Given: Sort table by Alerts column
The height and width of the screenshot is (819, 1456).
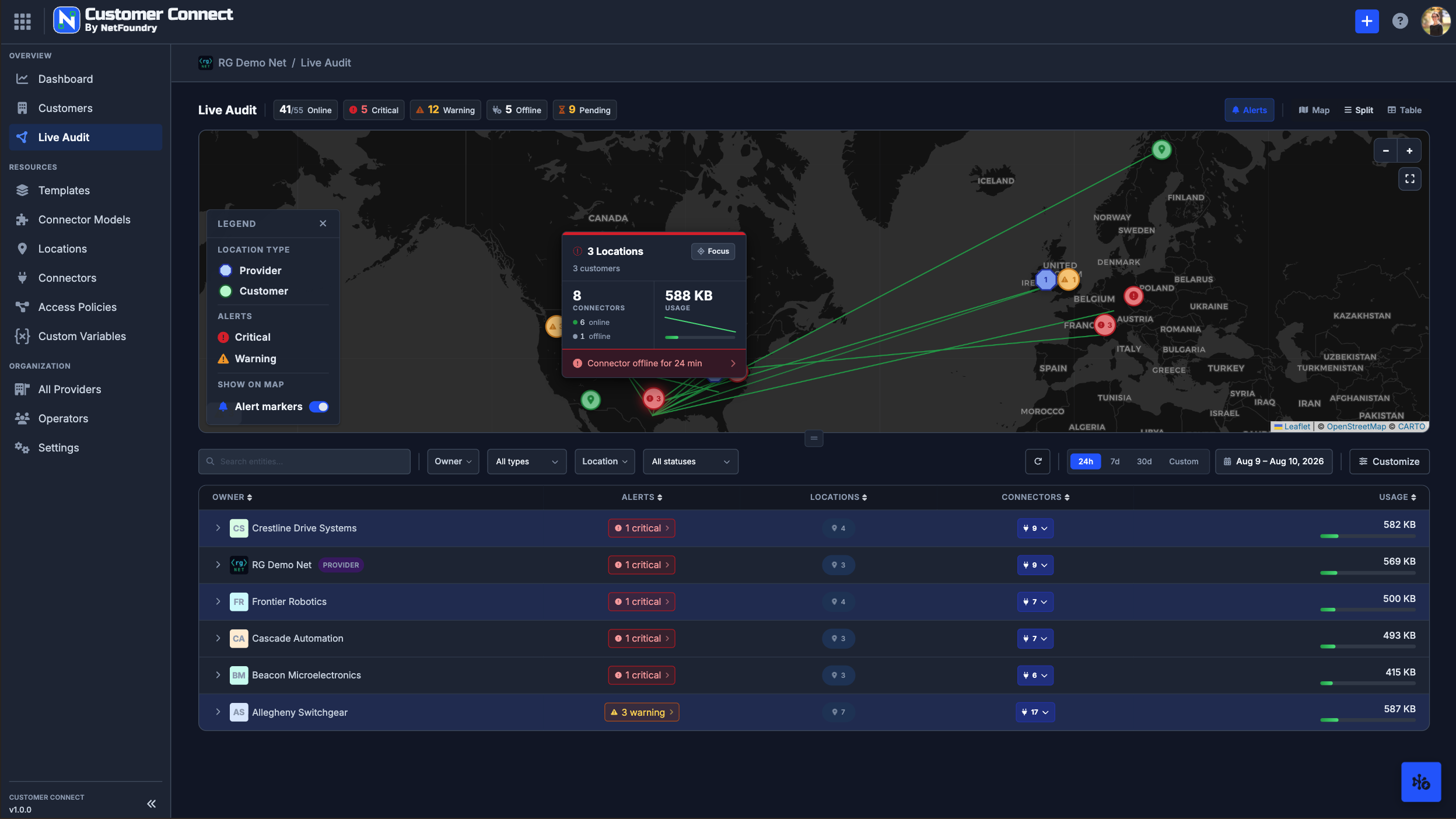Looking at the screenshot, I should 642,497.
